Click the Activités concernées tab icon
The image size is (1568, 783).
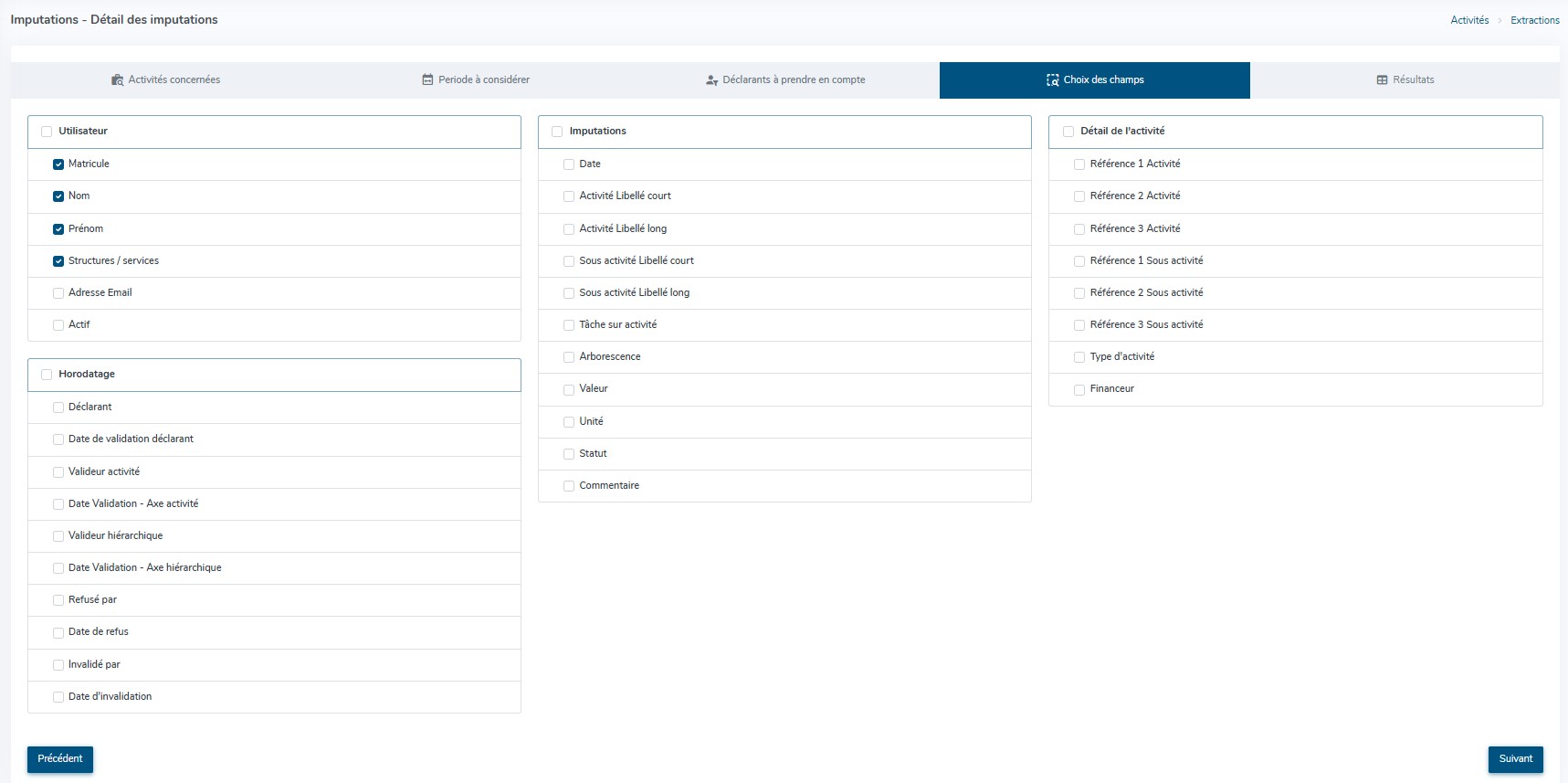pos(117,80)
